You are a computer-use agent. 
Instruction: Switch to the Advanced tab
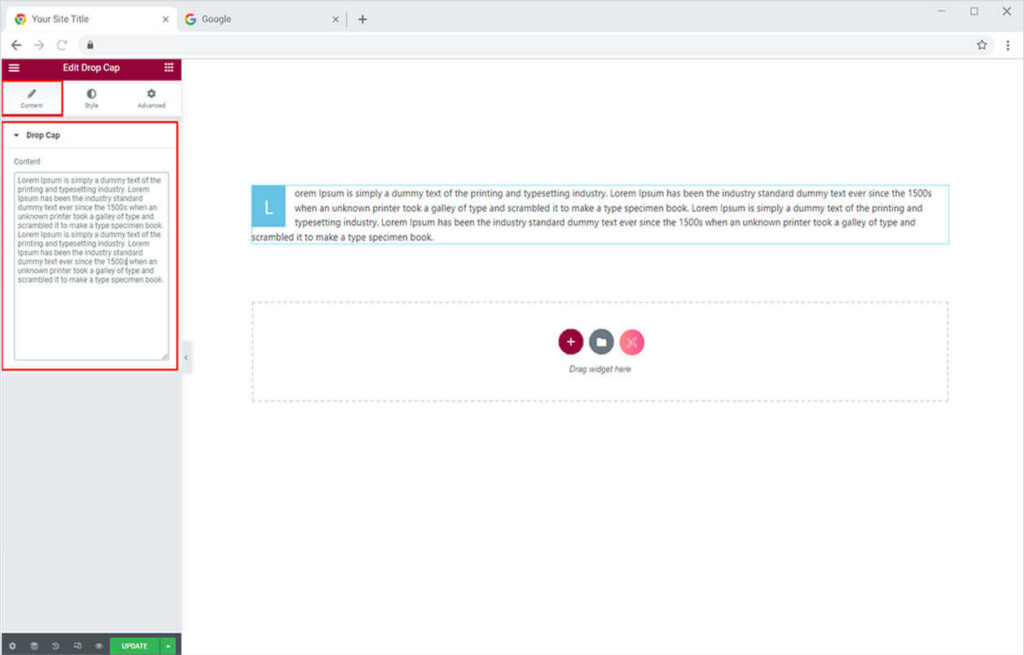click(x=151, y=98)
